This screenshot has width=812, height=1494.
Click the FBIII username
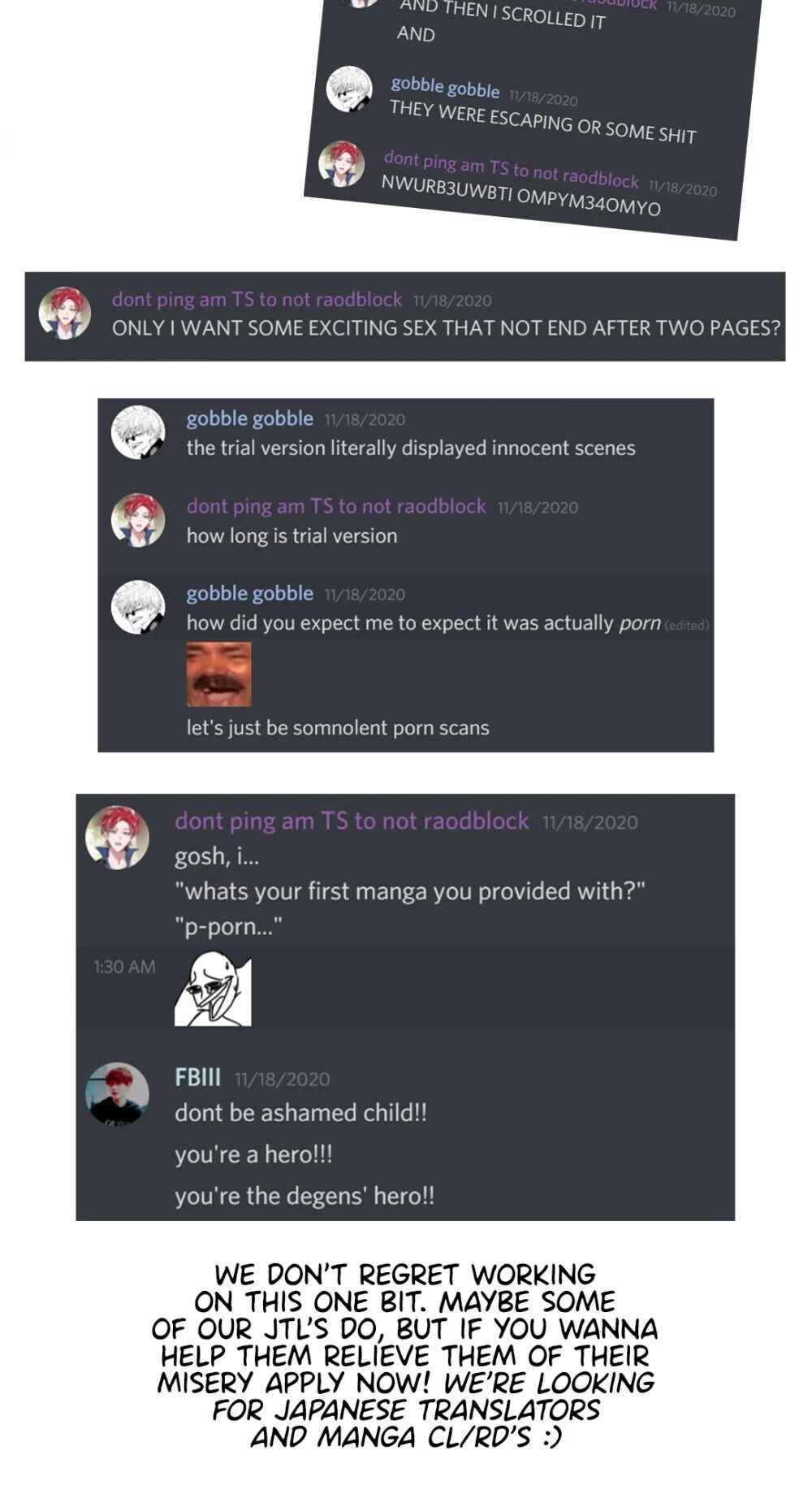(x=197, y=1078)
